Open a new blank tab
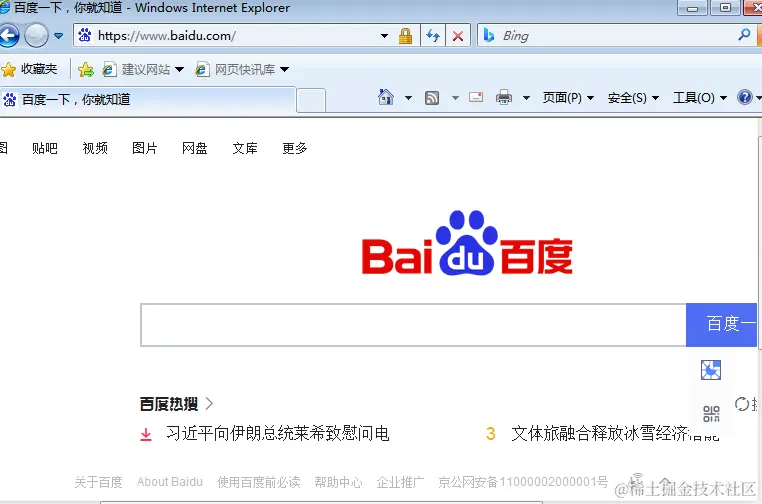762x504 pixels. (x=311, y=101)
